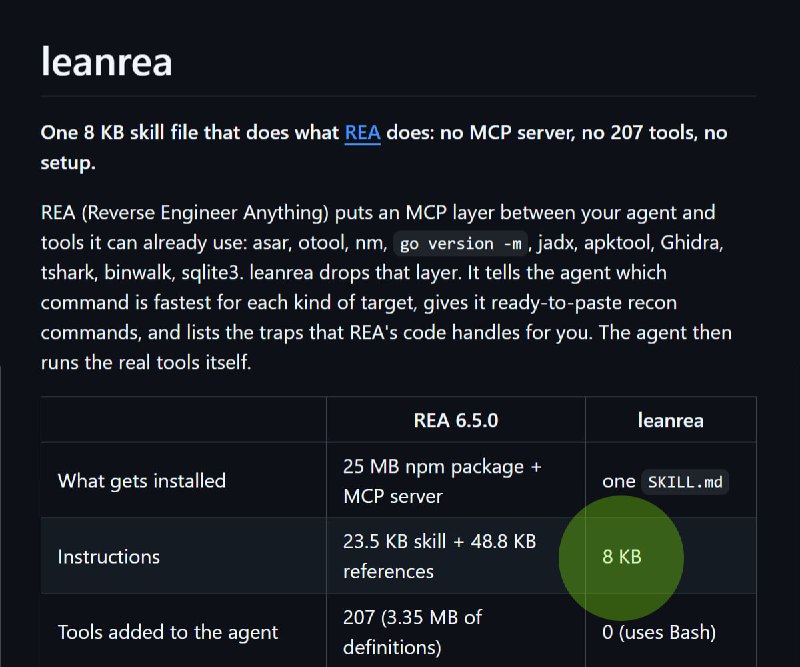Click the Tools added to the agent label
The height and width of the screenshot is (667, 800).
coord(168,632)
